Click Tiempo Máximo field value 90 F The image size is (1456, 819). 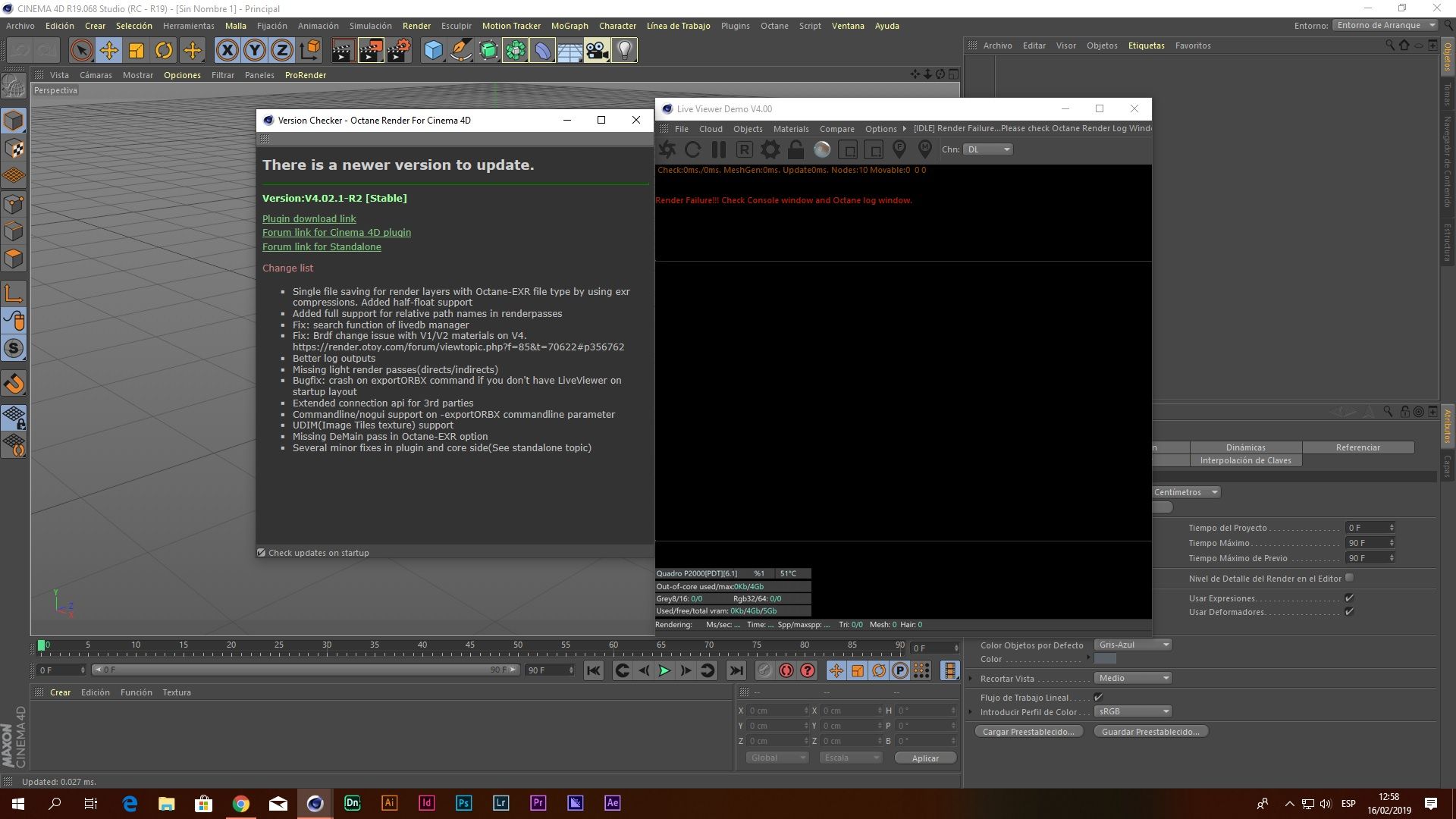coord(1370,543)
